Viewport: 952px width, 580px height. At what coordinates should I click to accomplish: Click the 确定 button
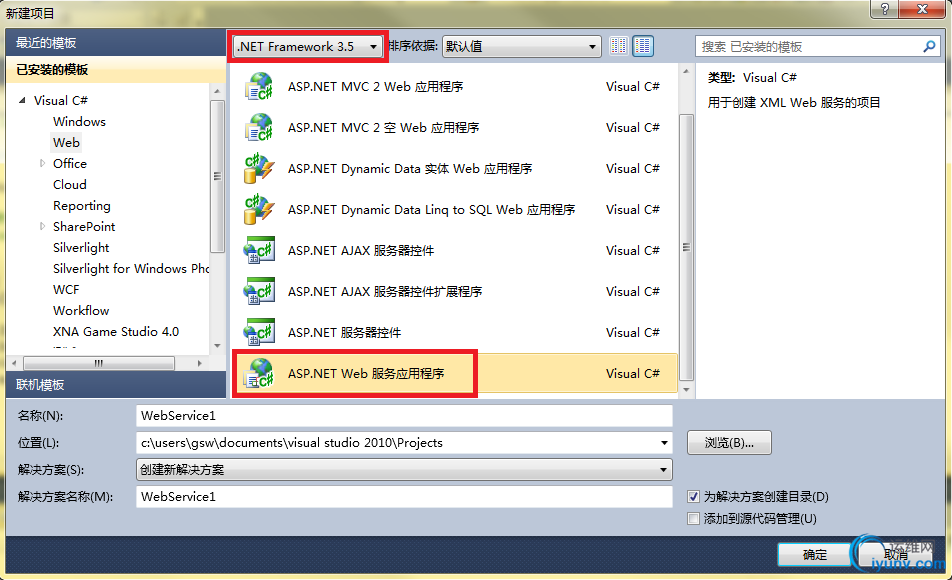814,554
